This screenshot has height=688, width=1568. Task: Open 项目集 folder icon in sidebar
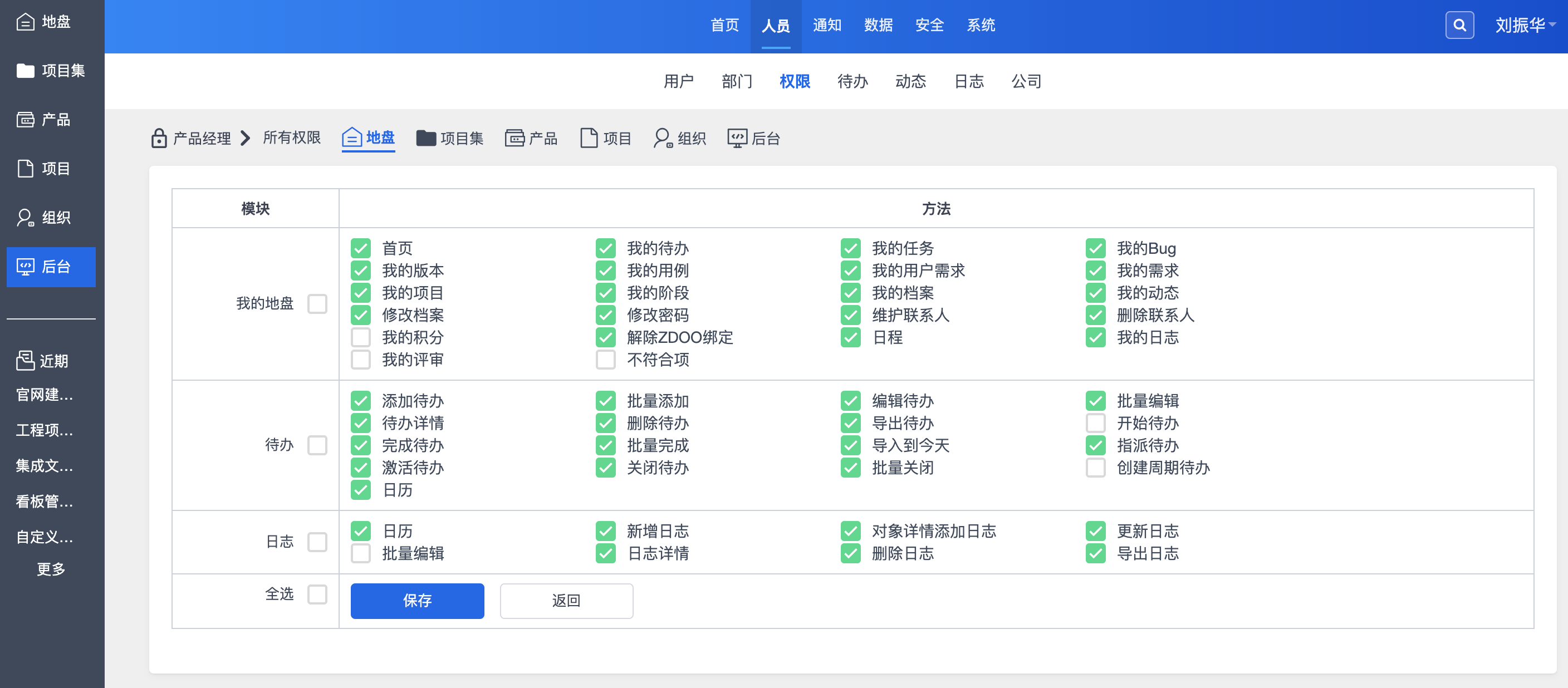click(x=25, y=71)
